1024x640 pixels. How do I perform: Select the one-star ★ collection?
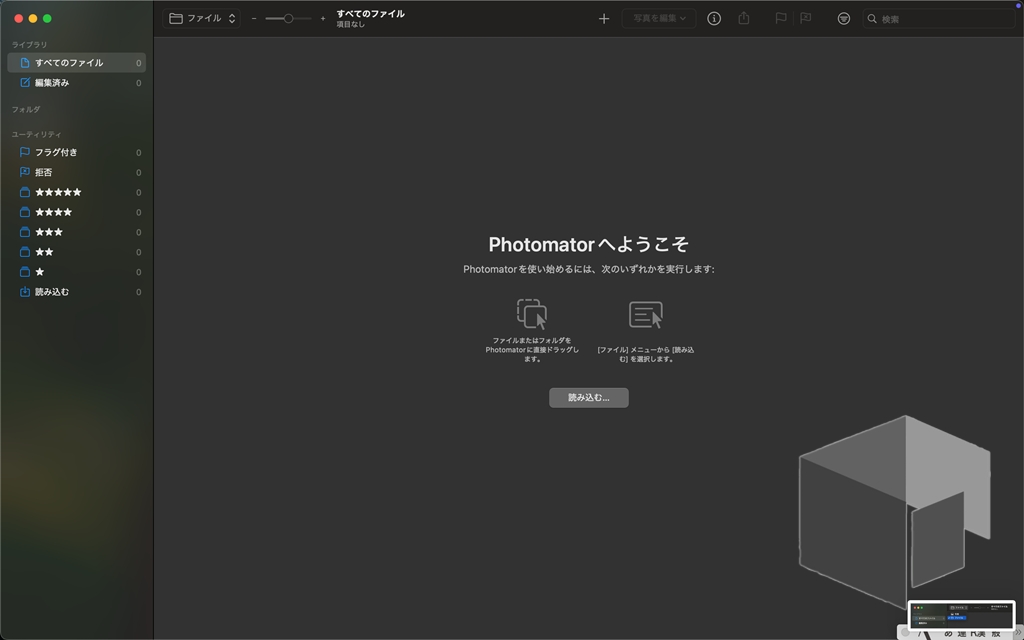76,272
